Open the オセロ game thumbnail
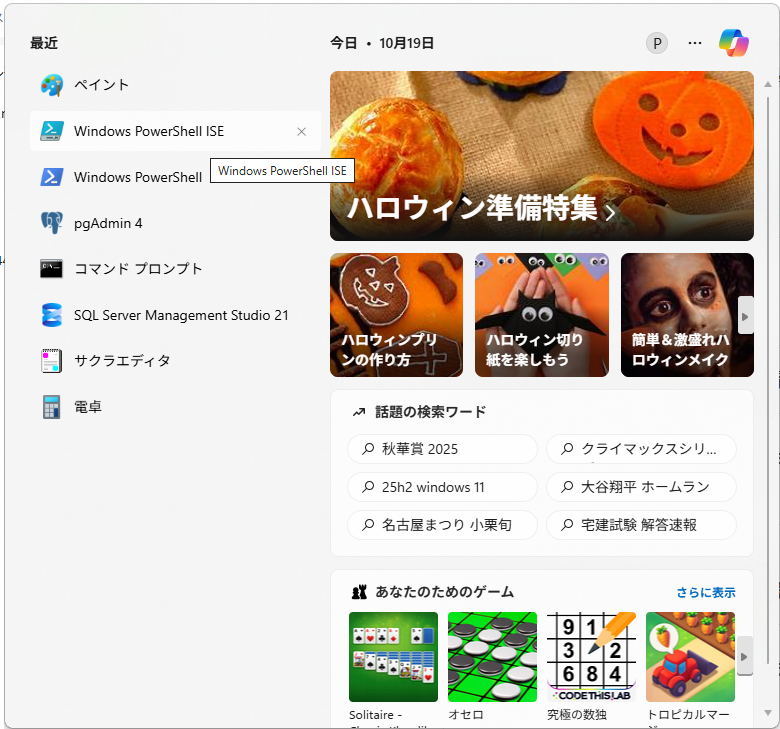The image size is (780, 729). pos(492,657)
